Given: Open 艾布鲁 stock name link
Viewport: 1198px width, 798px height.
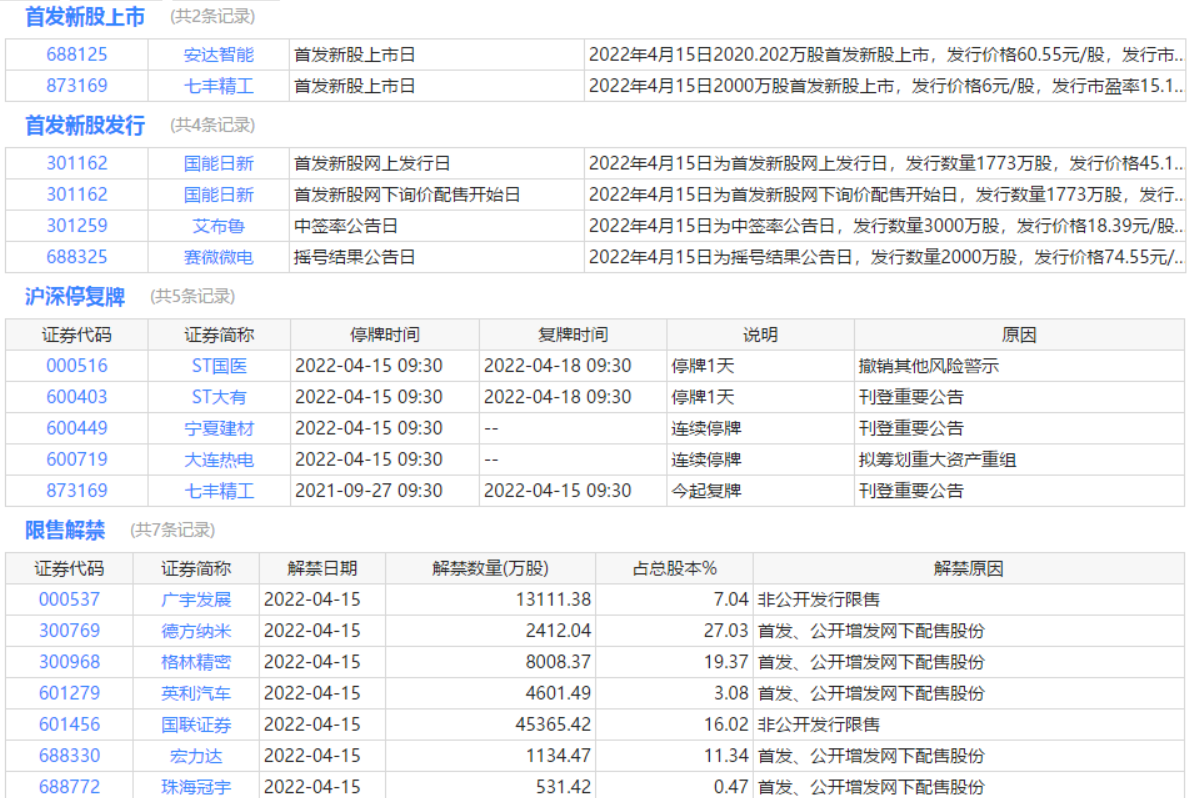Looking at the screenshot, I should [219, 226].
